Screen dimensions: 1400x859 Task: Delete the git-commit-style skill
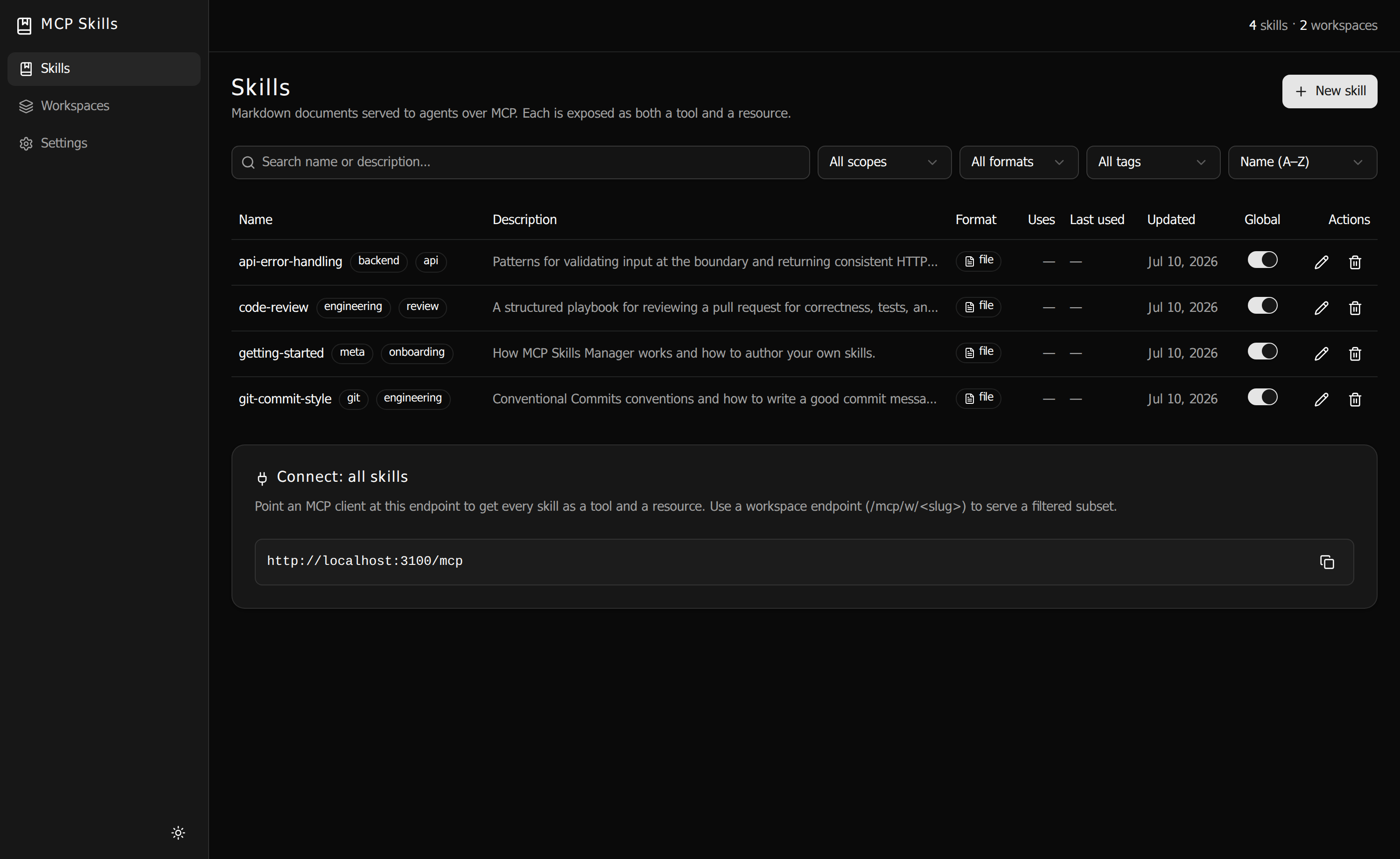coord(1355,400)
